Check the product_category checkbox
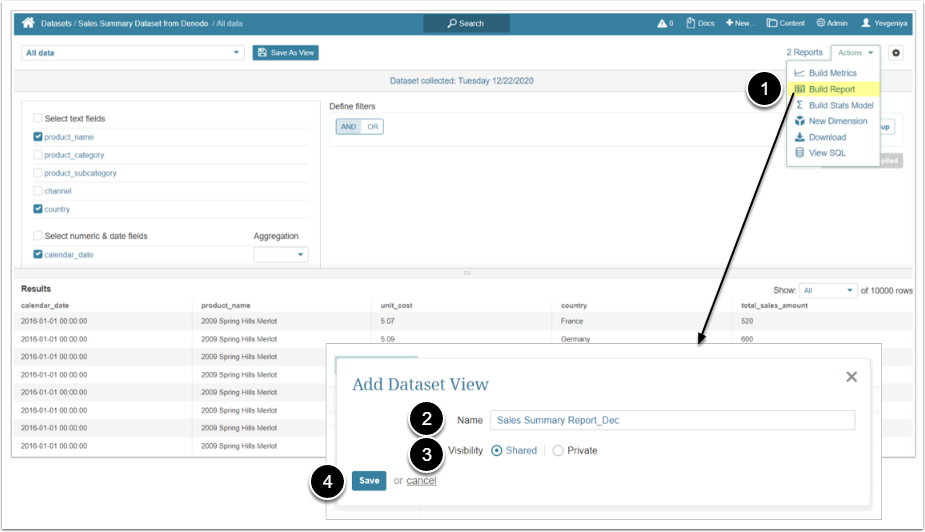 point(38,155)
